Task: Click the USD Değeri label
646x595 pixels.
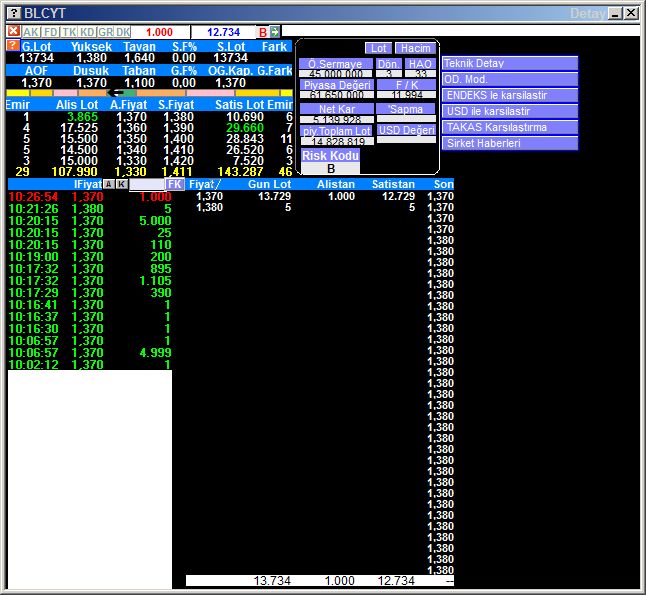Action: (x=407, y=130)
